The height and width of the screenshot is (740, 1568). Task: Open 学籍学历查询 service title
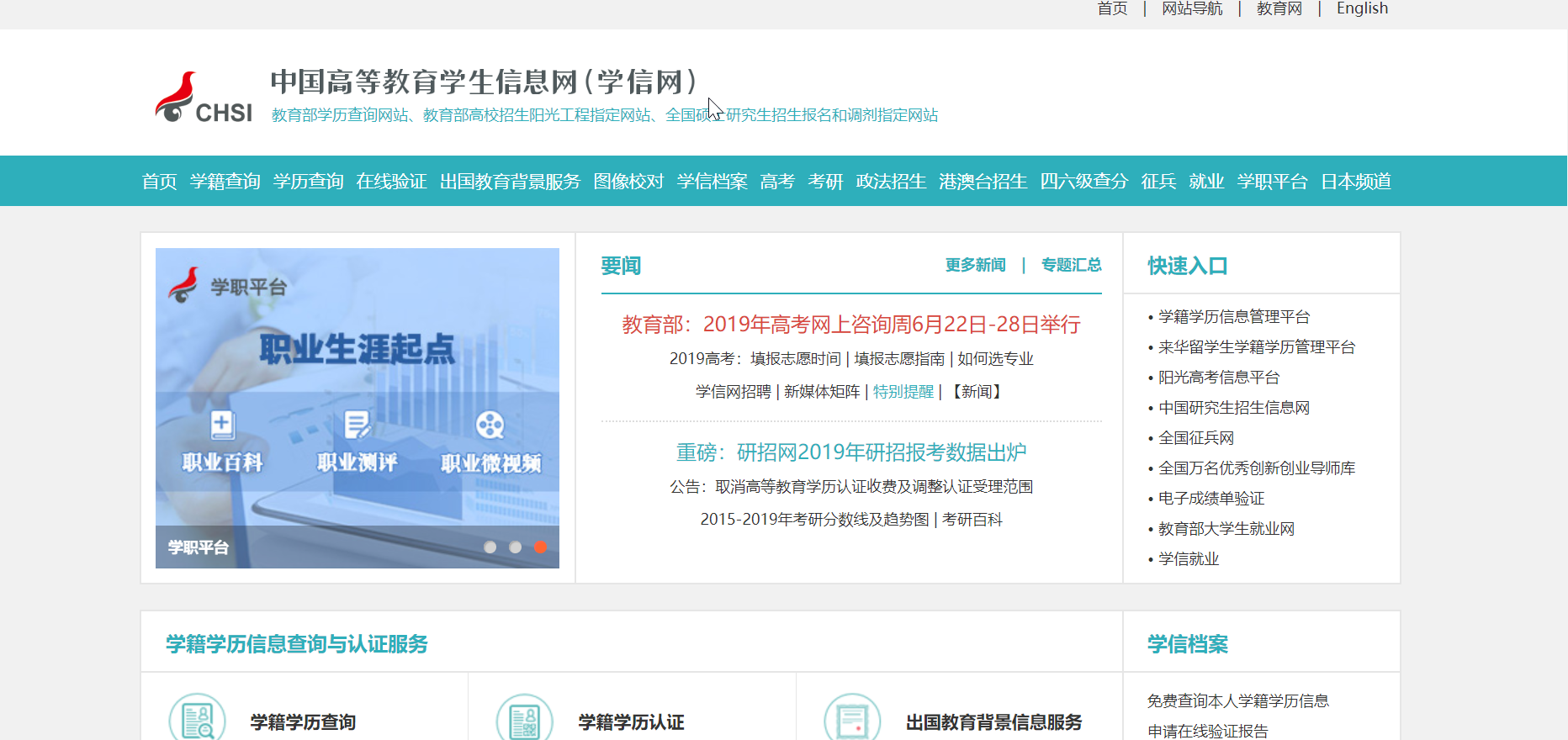coord(303,722)
